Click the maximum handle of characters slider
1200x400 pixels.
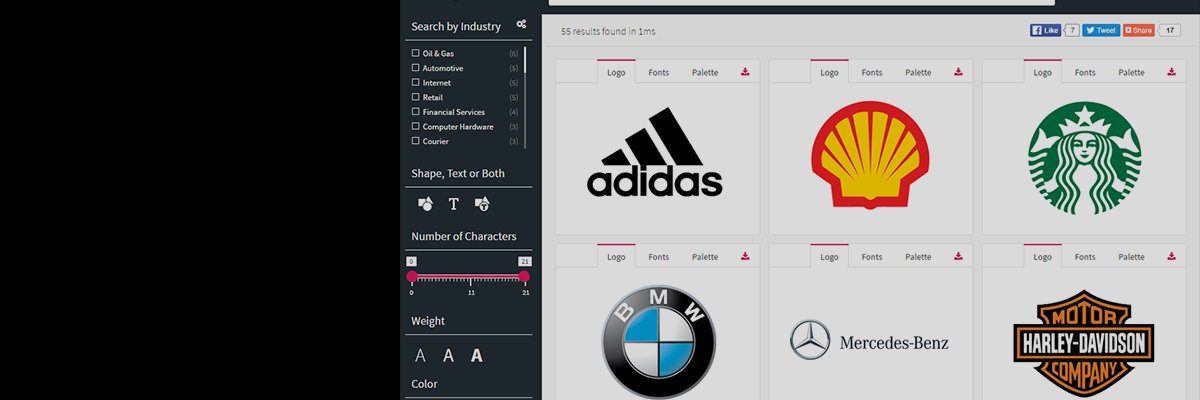tap(524, 276)
